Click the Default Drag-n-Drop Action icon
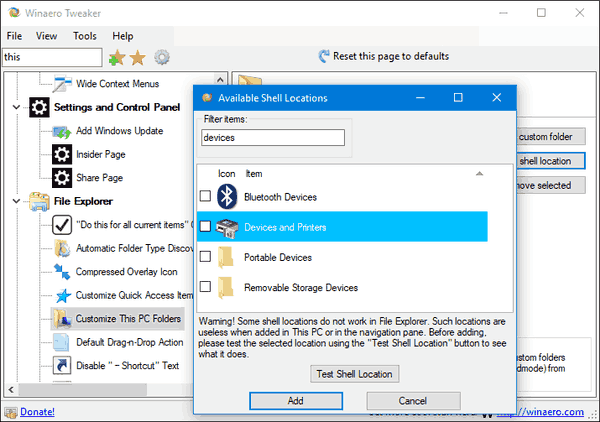Viewport: 600px width, 422px height. pyautogui.click(x=61, y=342)
